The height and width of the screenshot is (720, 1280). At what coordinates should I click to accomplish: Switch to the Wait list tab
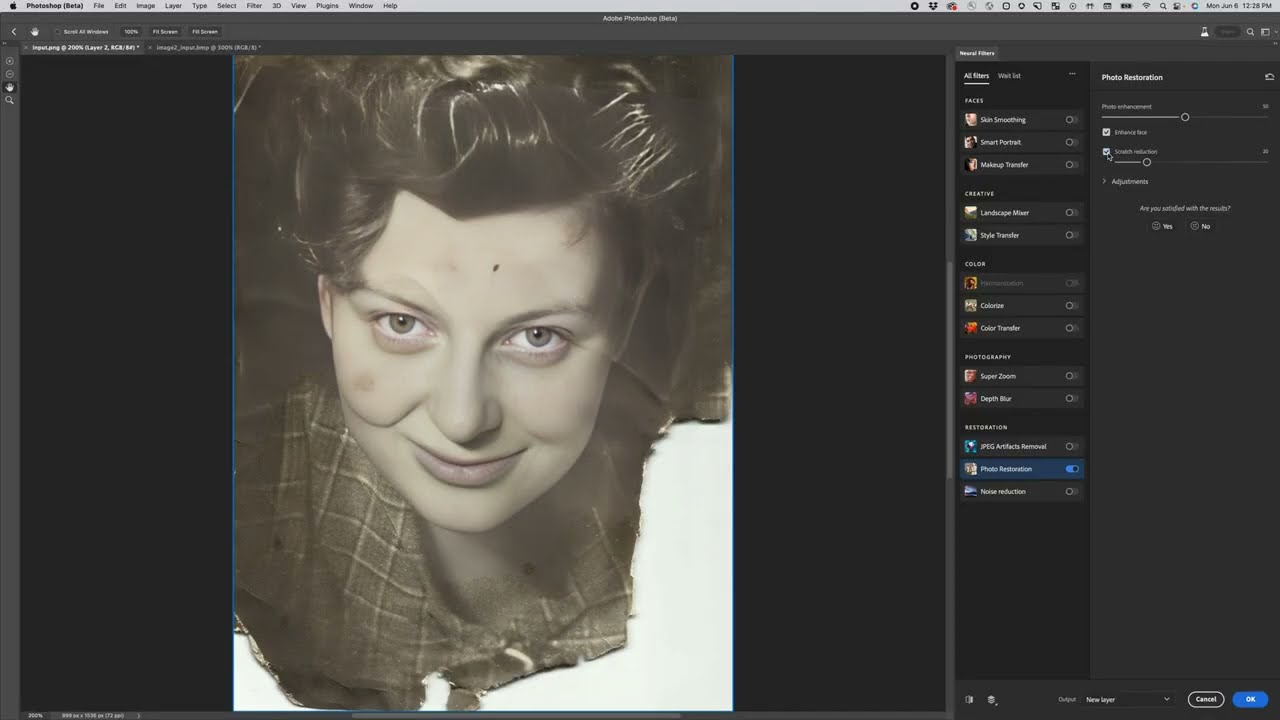click(x=1009, y=75)
